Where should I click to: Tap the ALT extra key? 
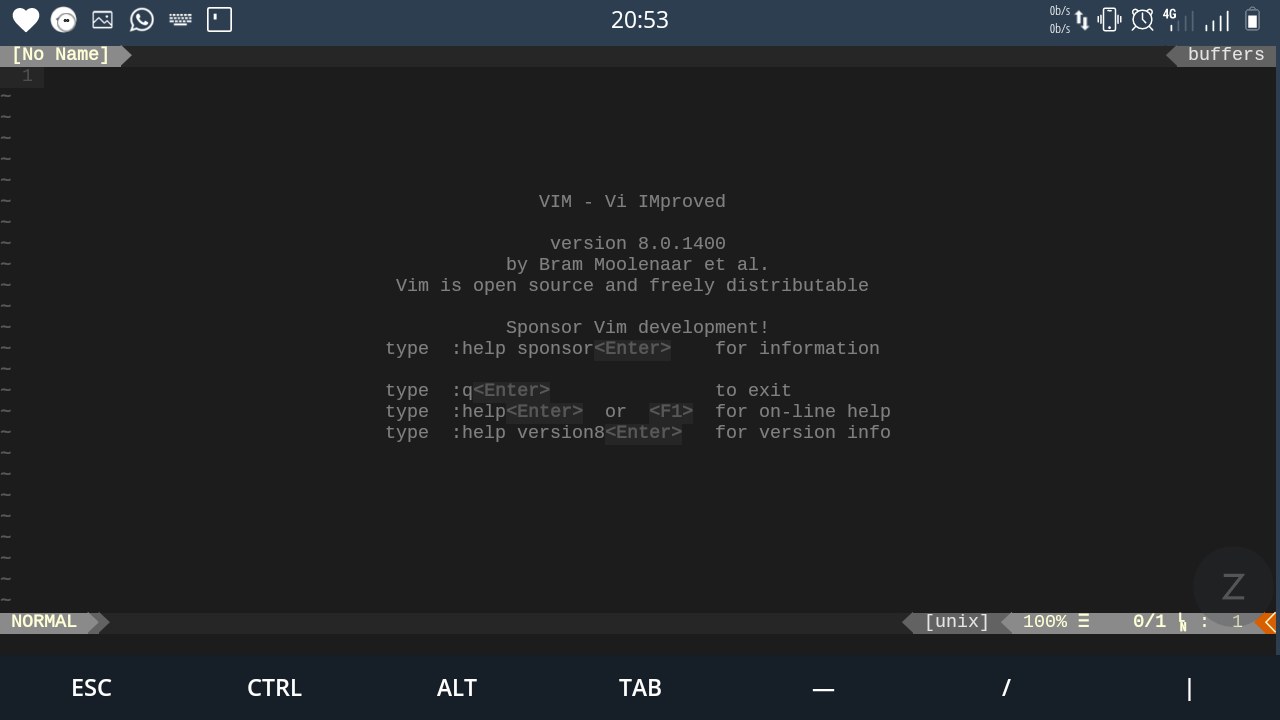pyautogui.click(x=457, y=688)
